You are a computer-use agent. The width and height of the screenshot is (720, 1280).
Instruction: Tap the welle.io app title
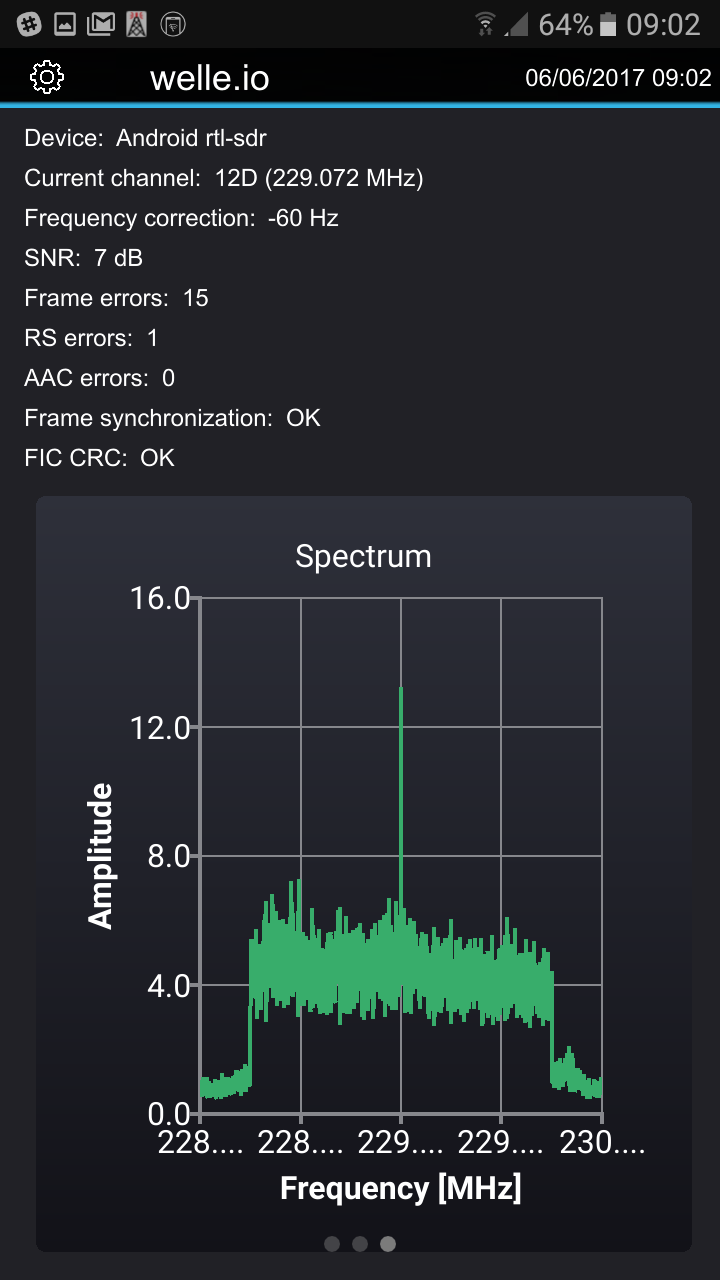[x=210, y=78]
